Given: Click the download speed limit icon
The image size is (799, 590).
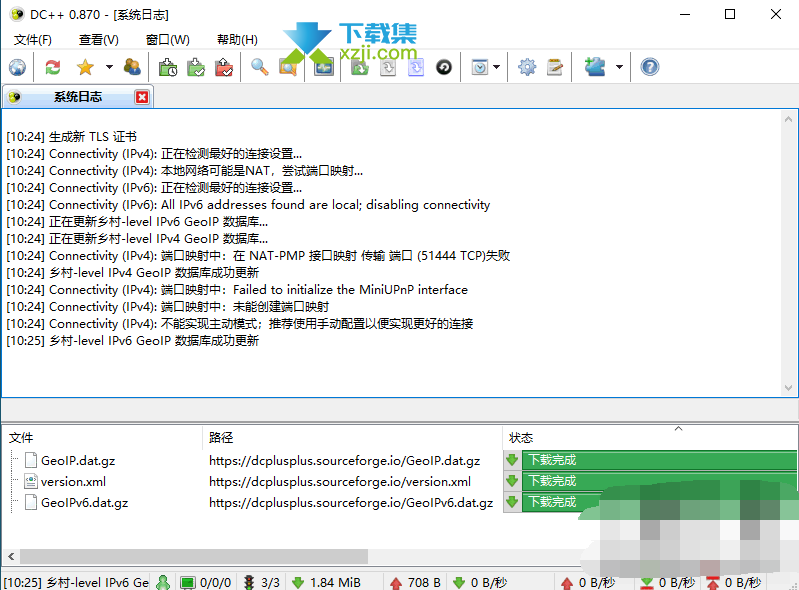Looking at the screenshot, I should 646,582.
